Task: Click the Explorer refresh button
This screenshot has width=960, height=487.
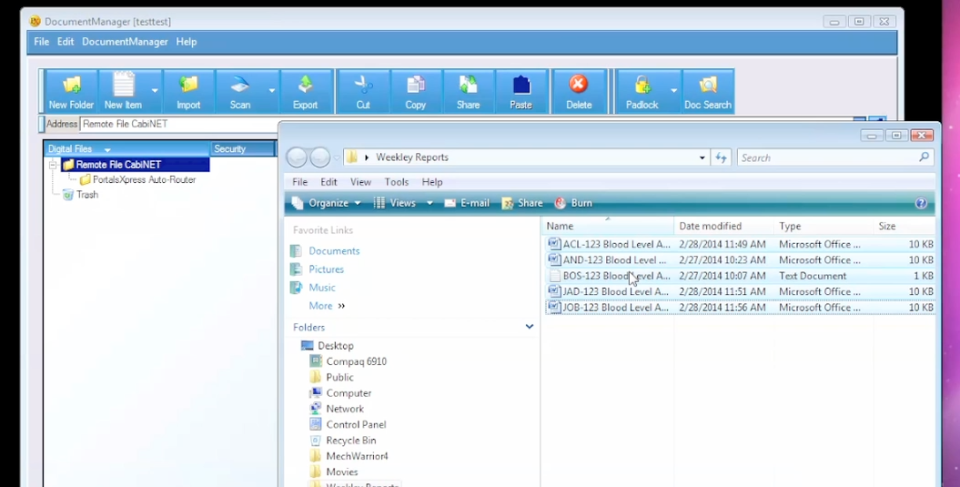Action: tap(721, 157)
